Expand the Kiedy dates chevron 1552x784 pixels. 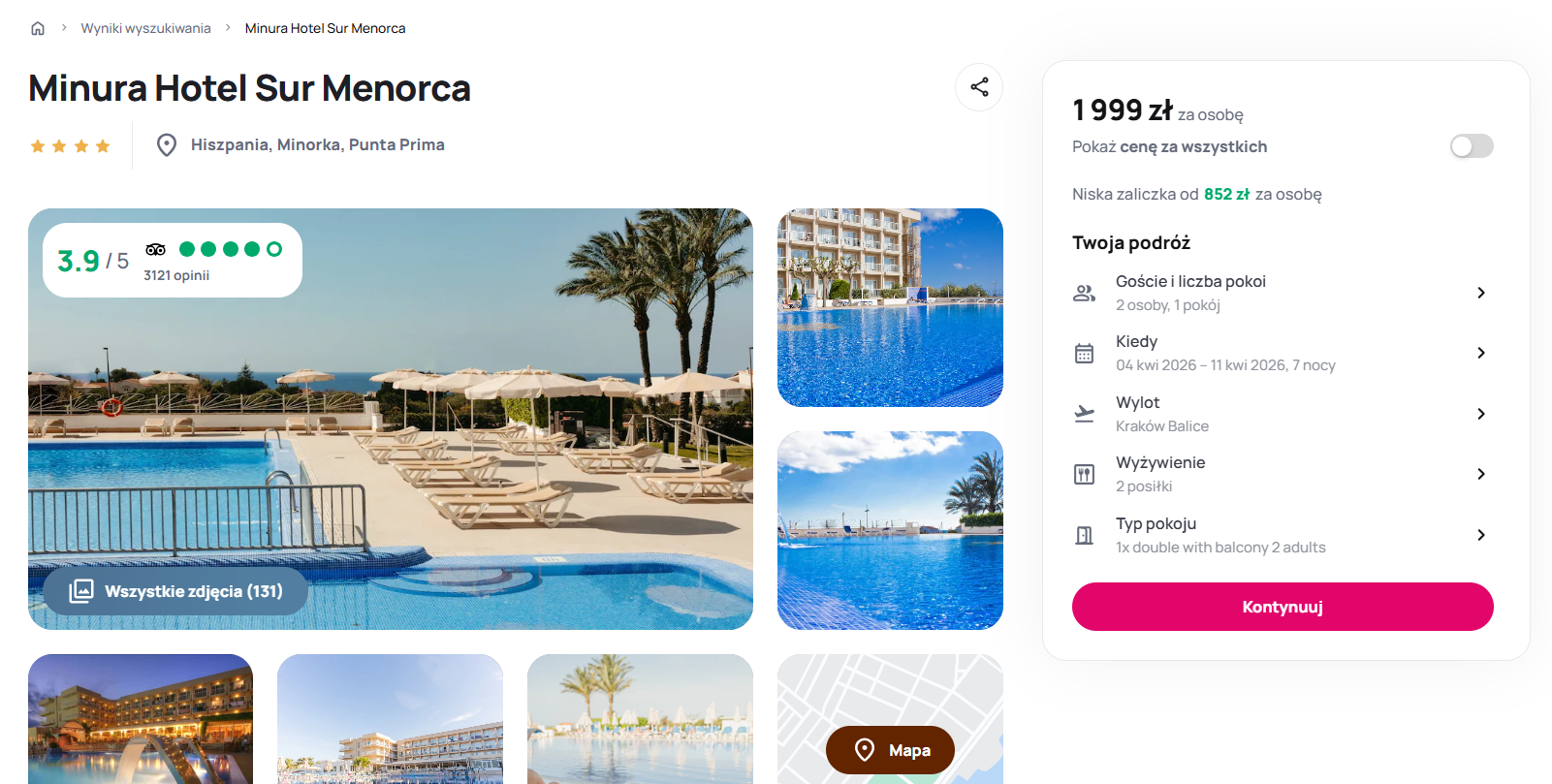(x=1481, y=353)
